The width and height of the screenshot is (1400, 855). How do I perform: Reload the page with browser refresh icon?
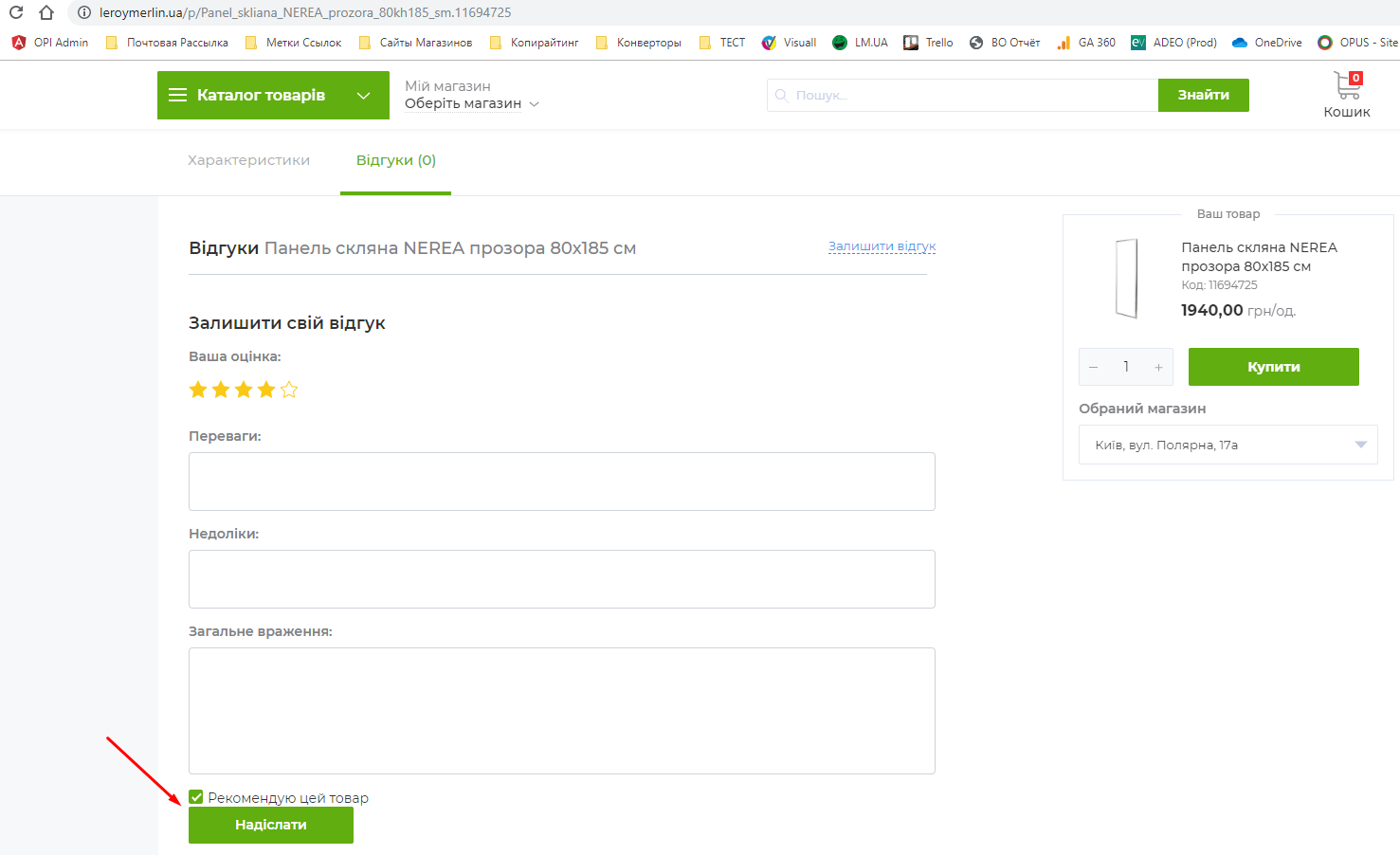(x=16, y=12)
